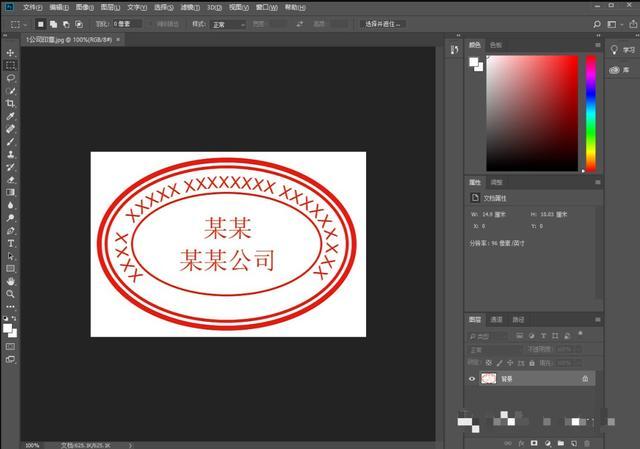The image size is (640, 449).
Task: Select the History Brush tool
Action: coord(11,167)
